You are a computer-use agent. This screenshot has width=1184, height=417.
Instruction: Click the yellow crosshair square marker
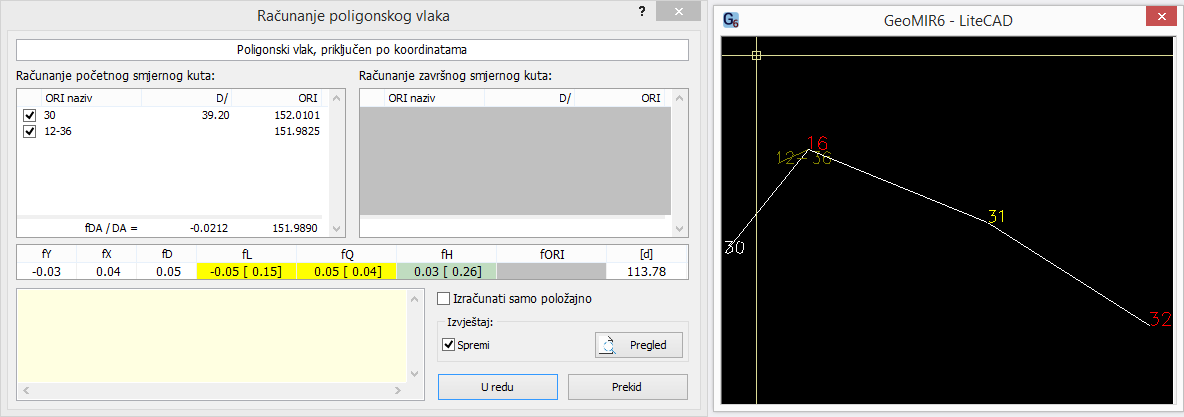(x=756, y=56)
